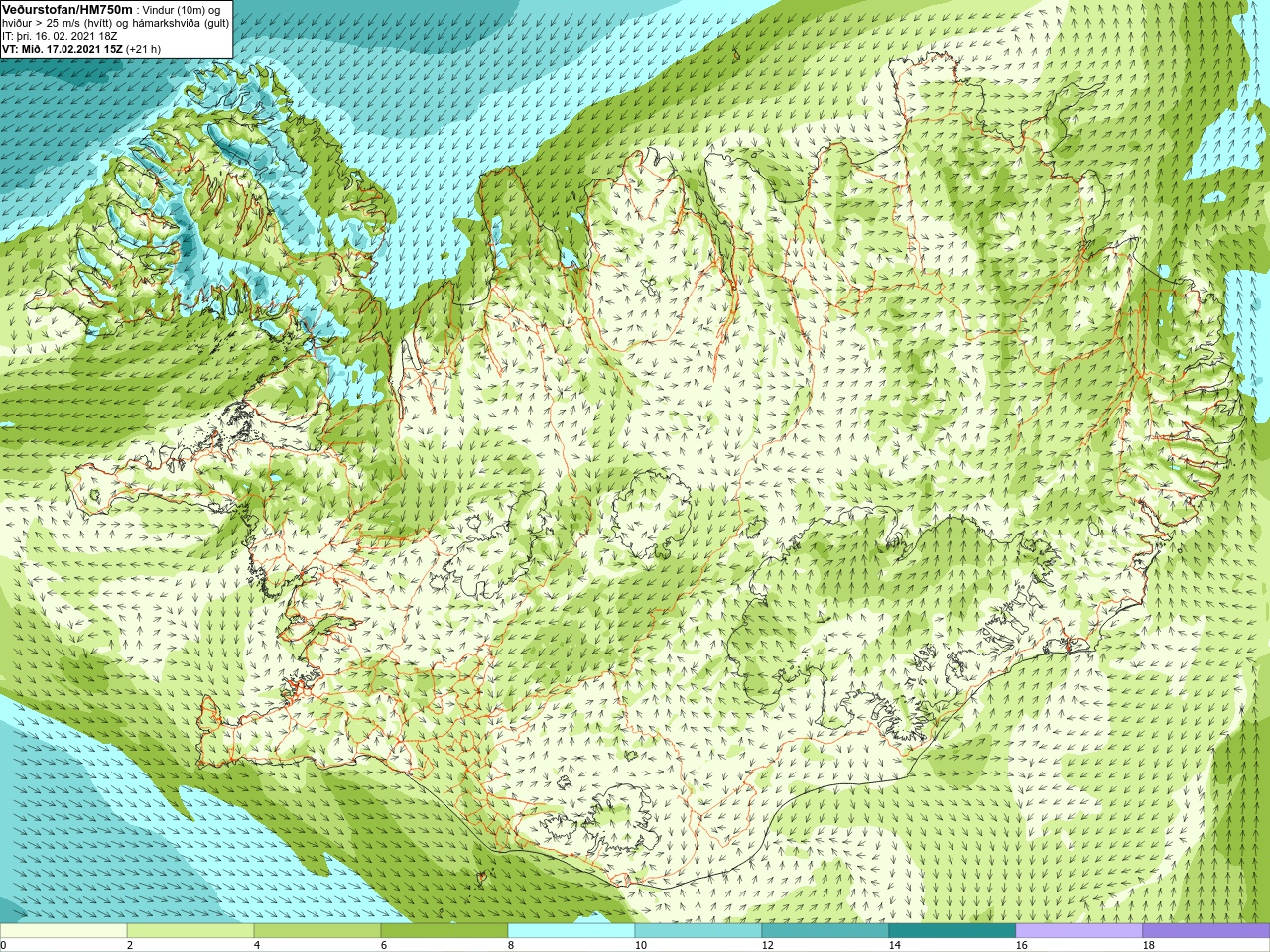
Task: Click the "Vindur (10m) og" label text
Action: (x=182, y=10)
